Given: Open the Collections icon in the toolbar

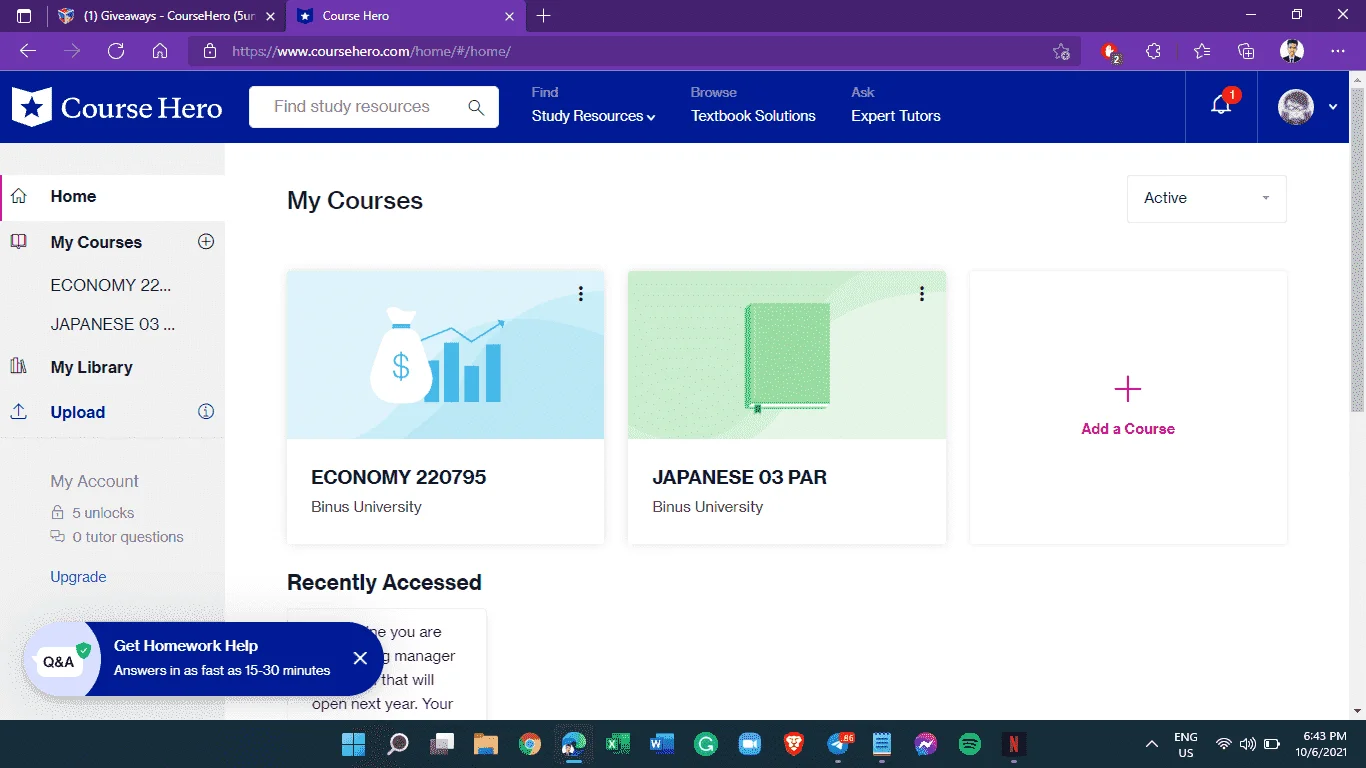Looking at the screenshot, I should (x=1246, y=51).
